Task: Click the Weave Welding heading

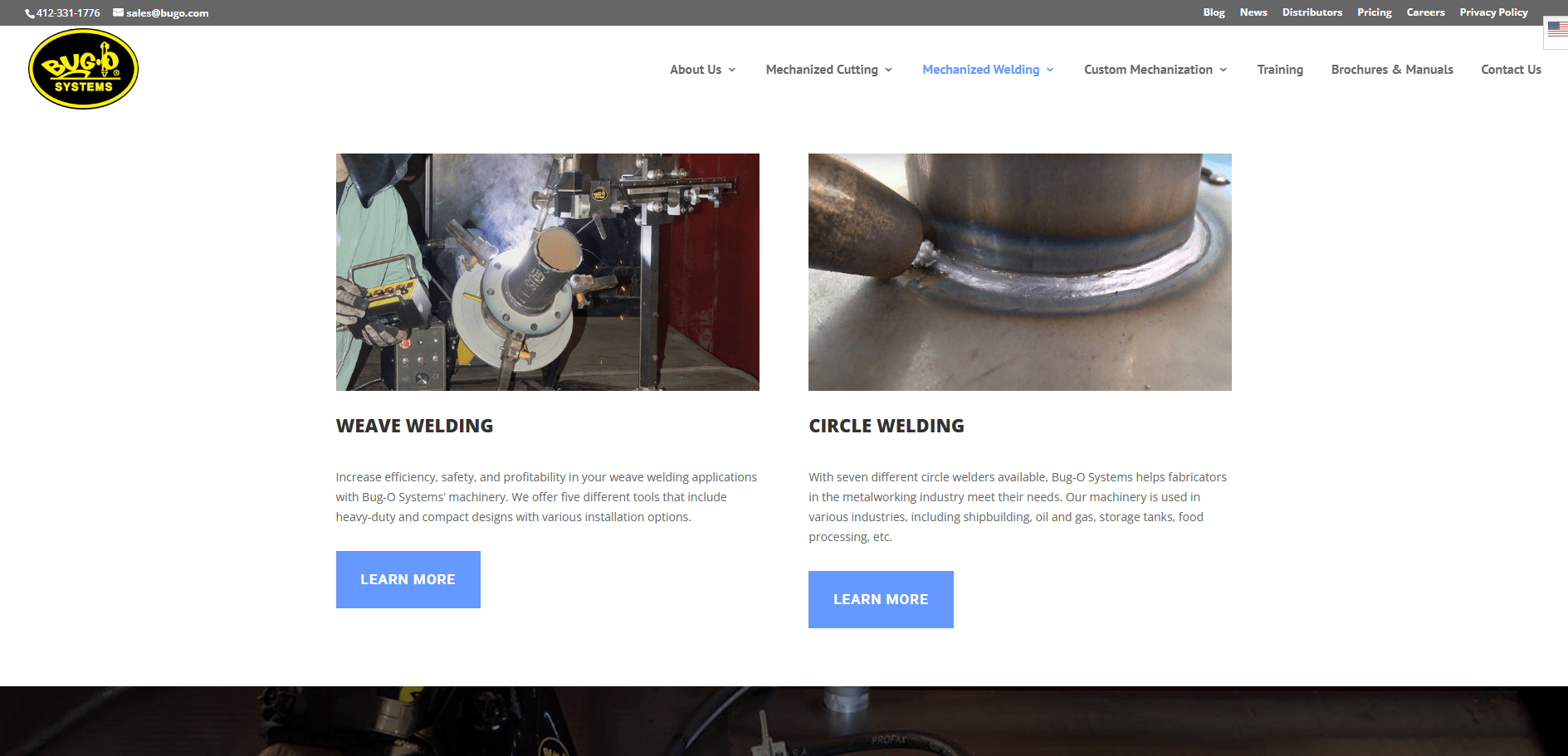Action: click(x=414, y=426)
